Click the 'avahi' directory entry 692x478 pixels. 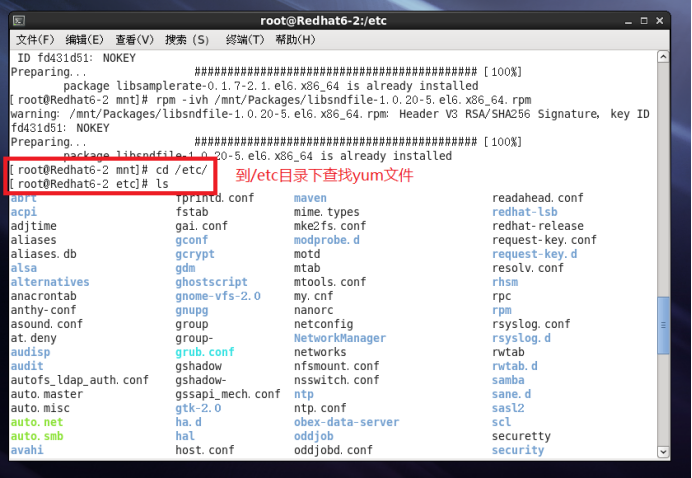click(27, 450)
